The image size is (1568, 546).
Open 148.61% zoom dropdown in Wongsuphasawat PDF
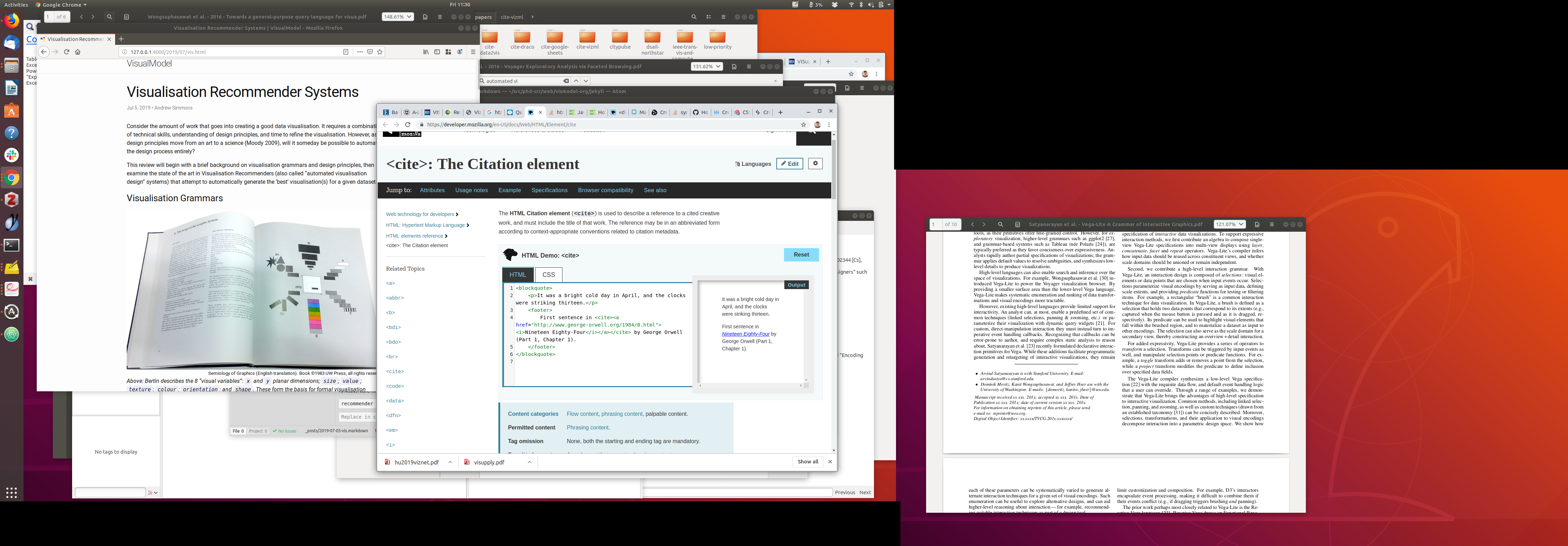point(398,17)
